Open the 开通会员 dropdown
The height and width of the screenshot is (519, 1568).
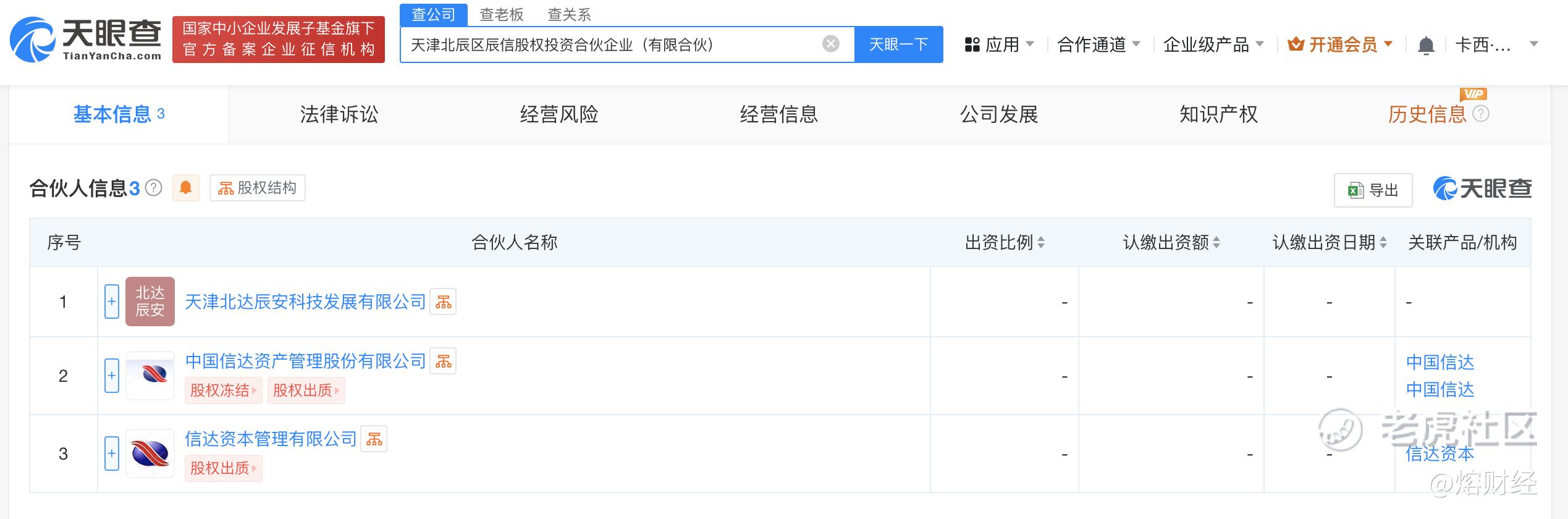click(1340, 44)
